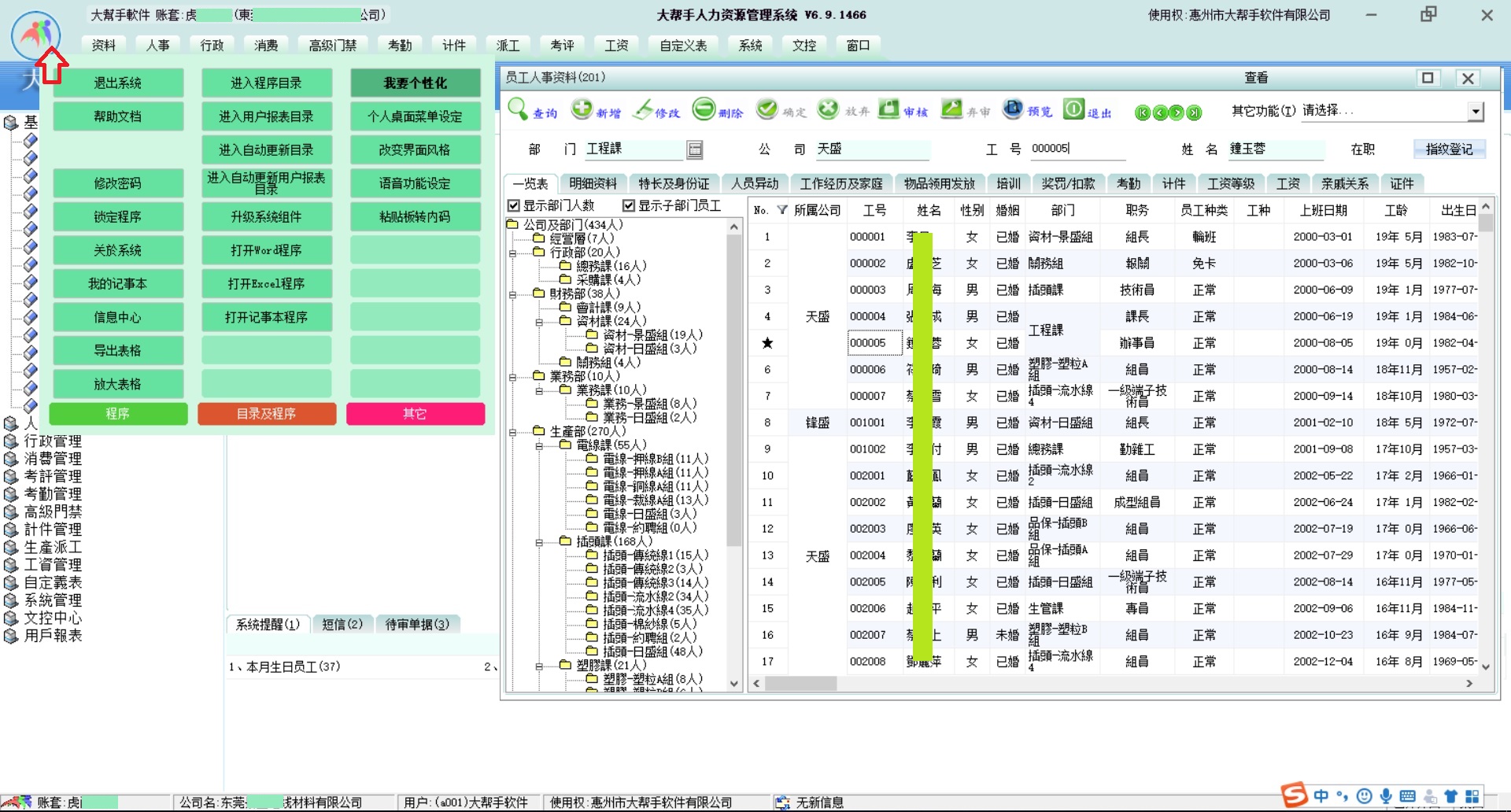Collapse 行政部(20人) tree node
The width and height of the screenshot is (1511, 812).
(x=512, y=253)
